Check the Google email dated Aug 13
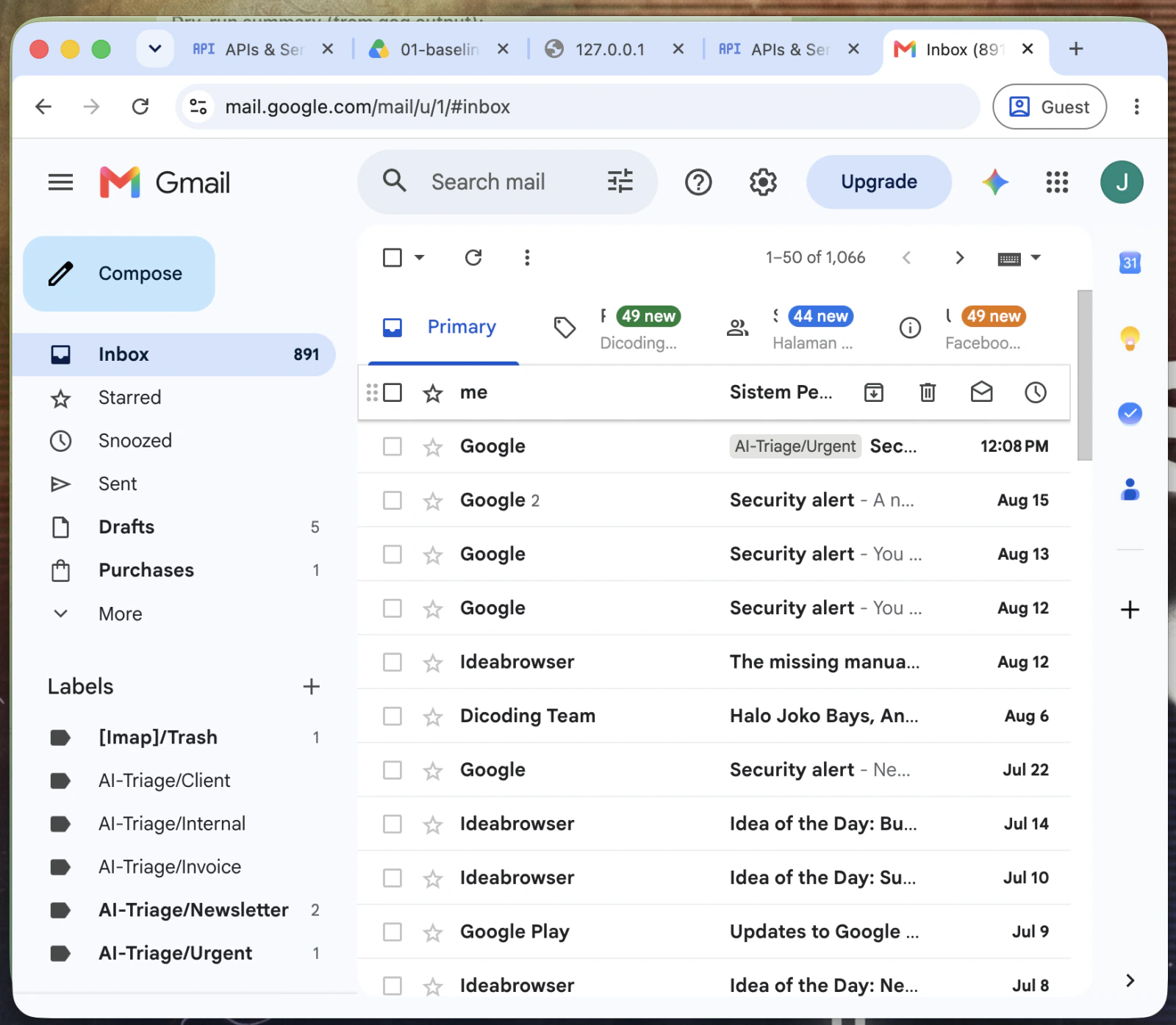1176x1025 pixels. (392, 554)
